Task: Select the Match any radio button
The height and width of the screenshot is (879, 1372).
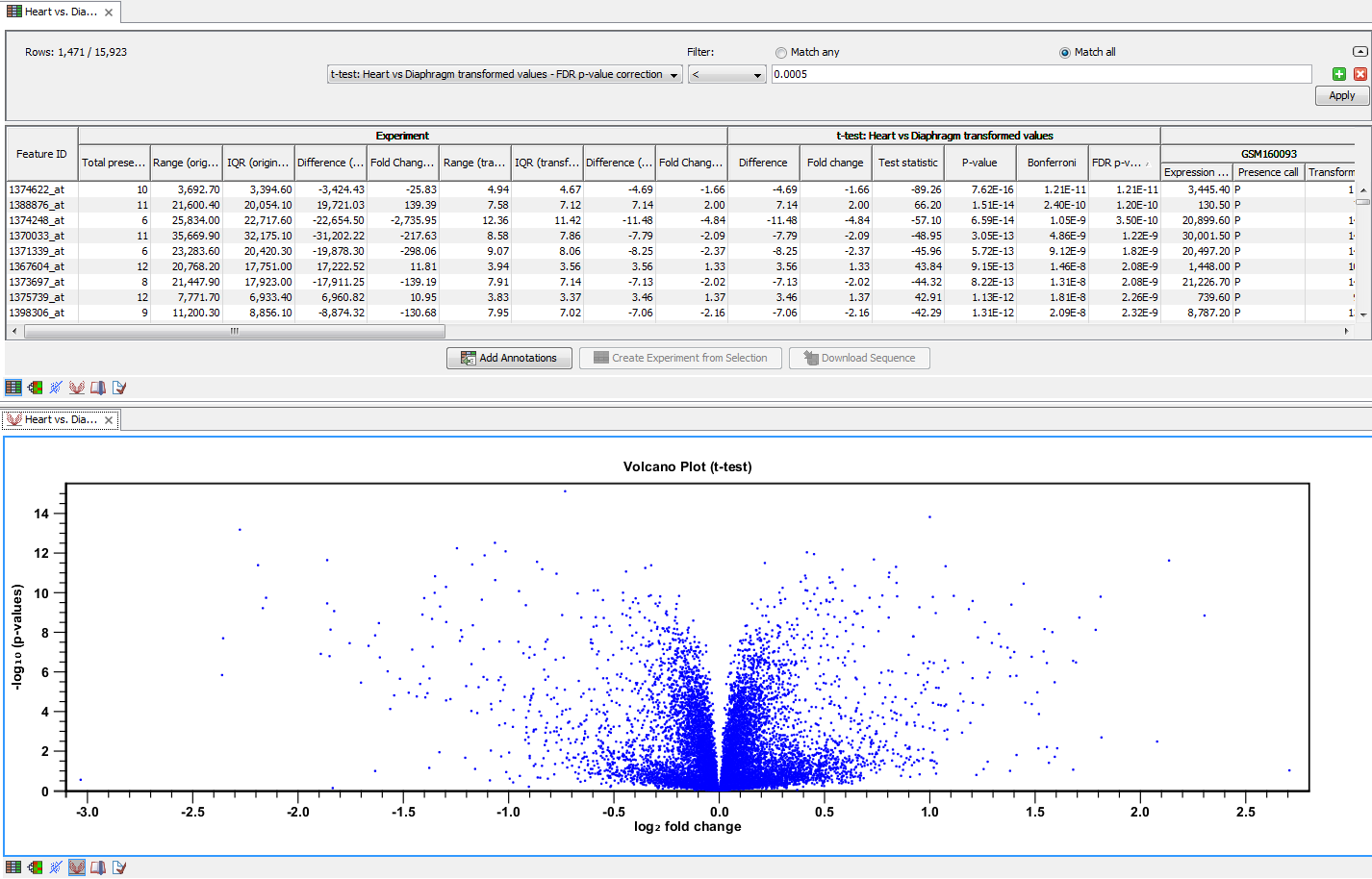Action: tap(781, 53)
